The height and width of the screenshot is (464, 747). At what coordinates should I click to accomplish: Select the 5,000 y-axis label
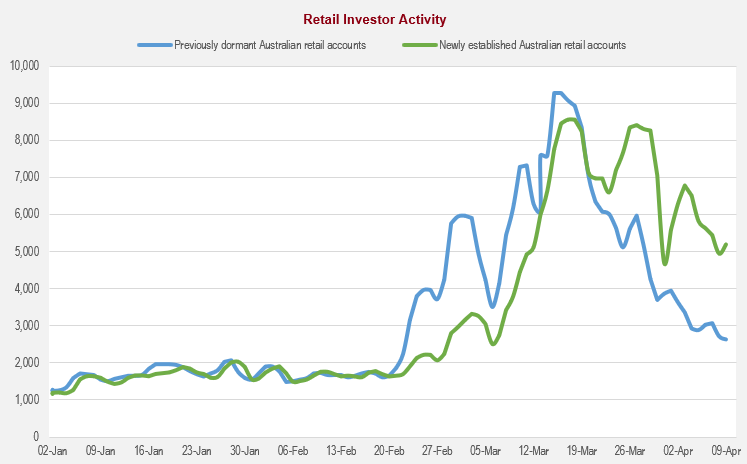tap(25, 252)
